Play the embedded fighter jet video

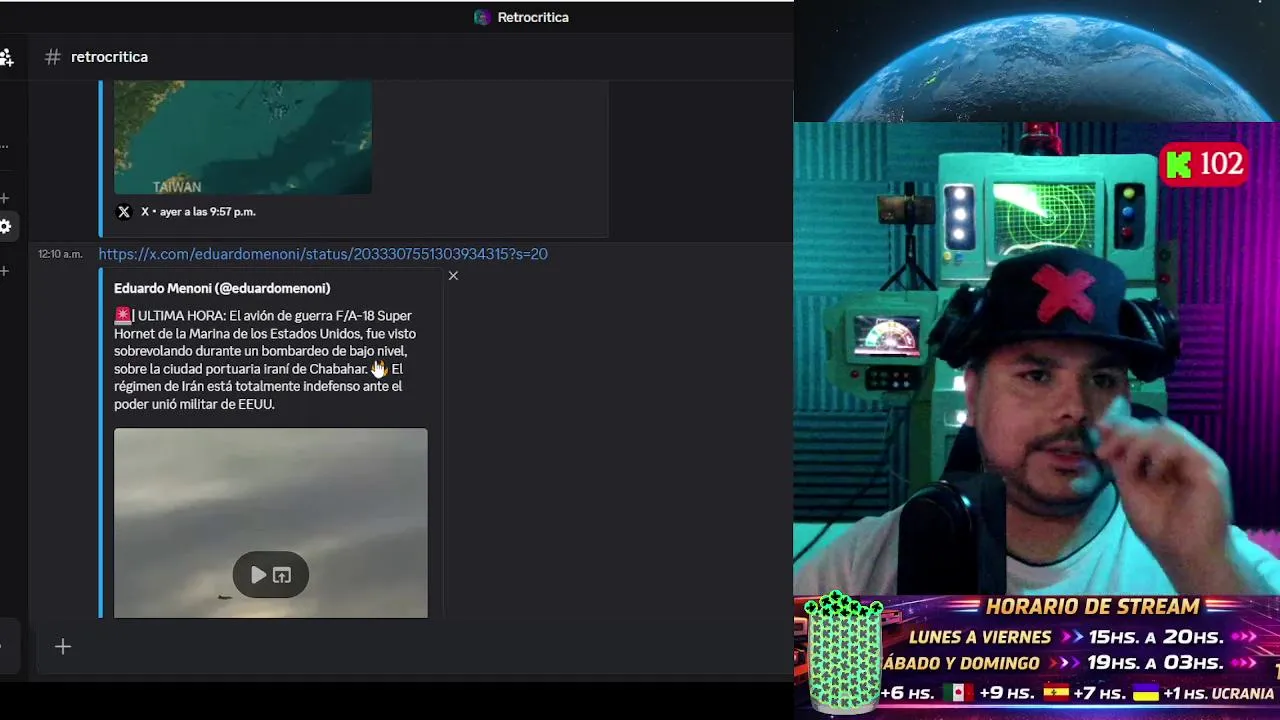(x=258, y=575)
